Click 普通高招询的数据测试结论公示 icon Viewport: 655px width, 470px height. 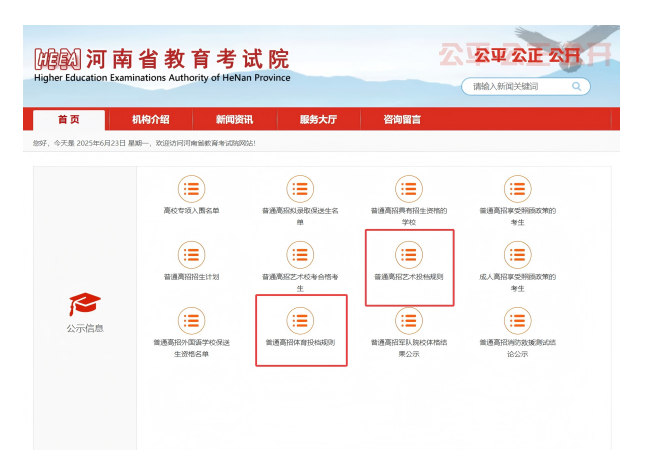517,320
